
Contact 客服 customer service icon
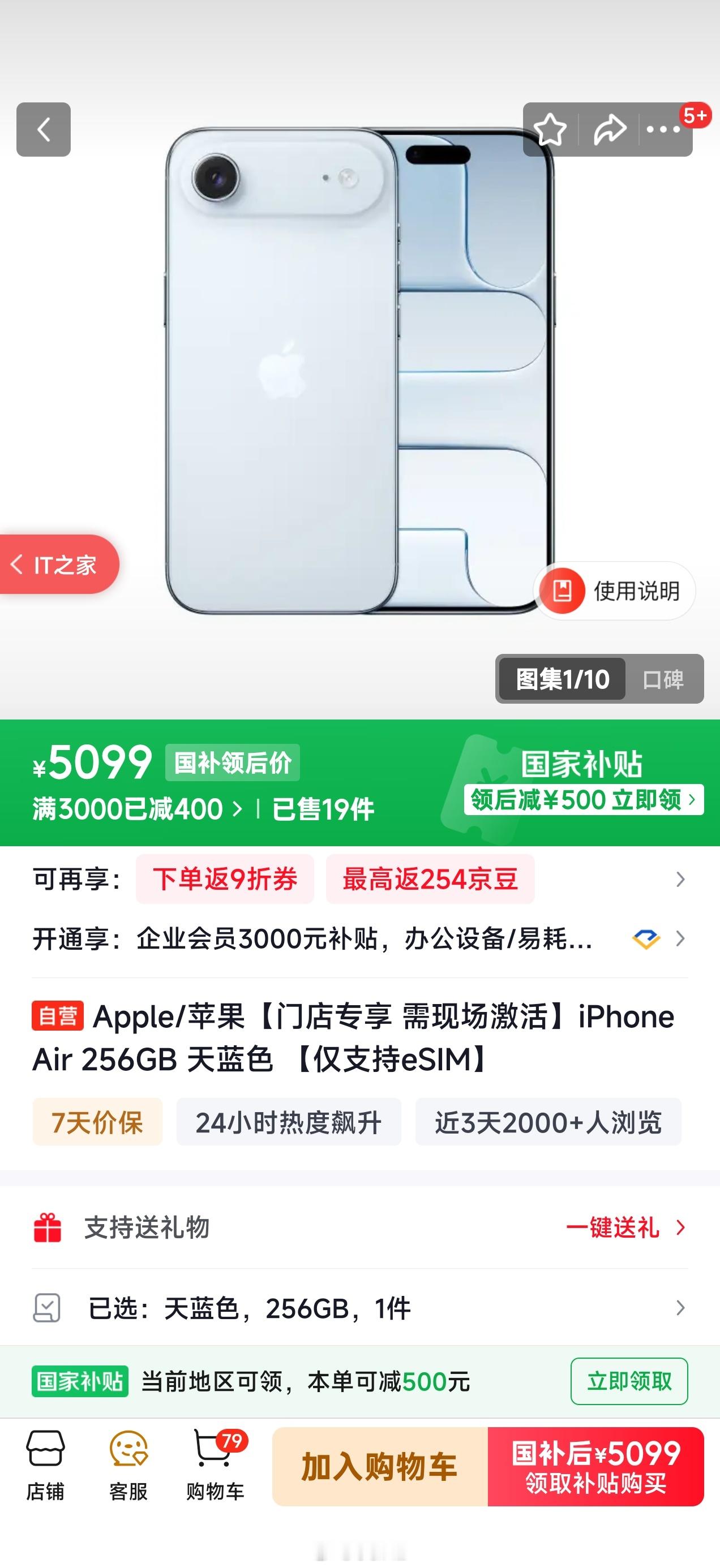coord(128,1466)
